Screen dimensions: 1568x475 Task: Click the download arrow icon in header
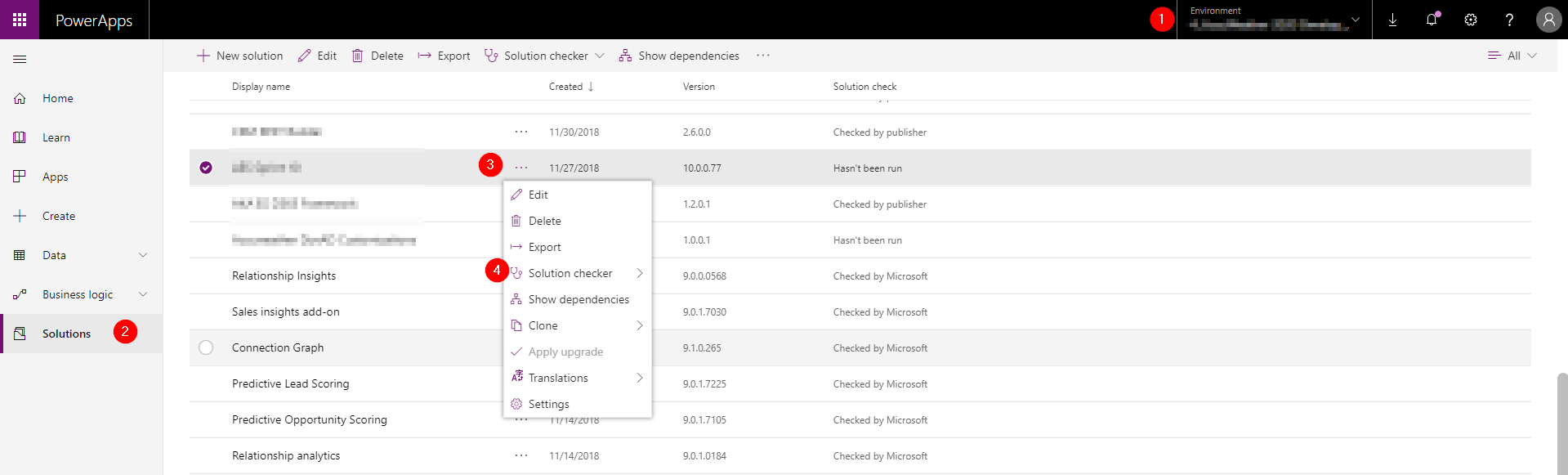pos(1392,20)
